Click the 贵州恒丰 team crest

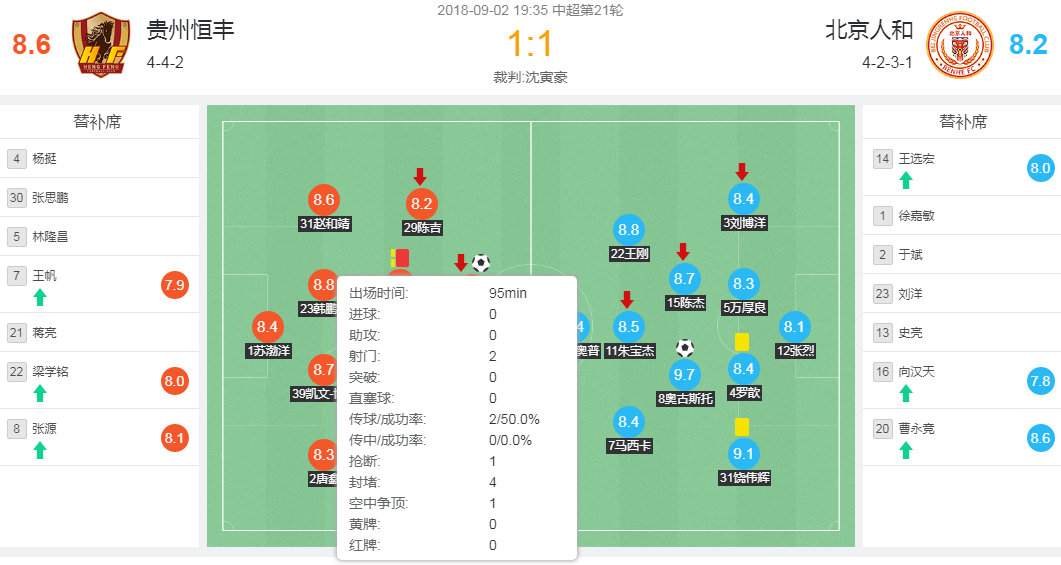click(102, 46)
